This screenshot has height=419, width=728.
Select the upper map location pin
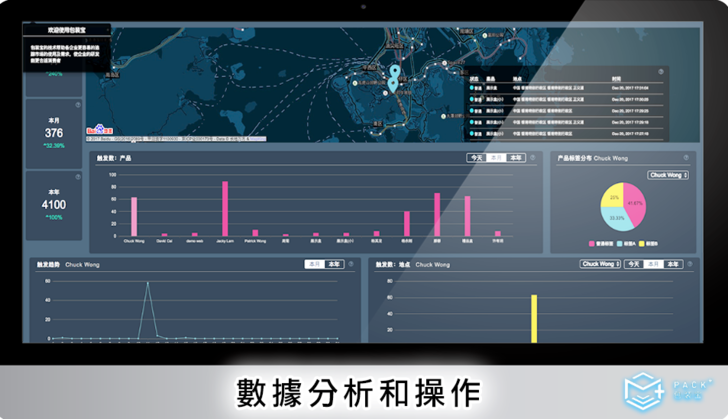[x=395, y=71]
